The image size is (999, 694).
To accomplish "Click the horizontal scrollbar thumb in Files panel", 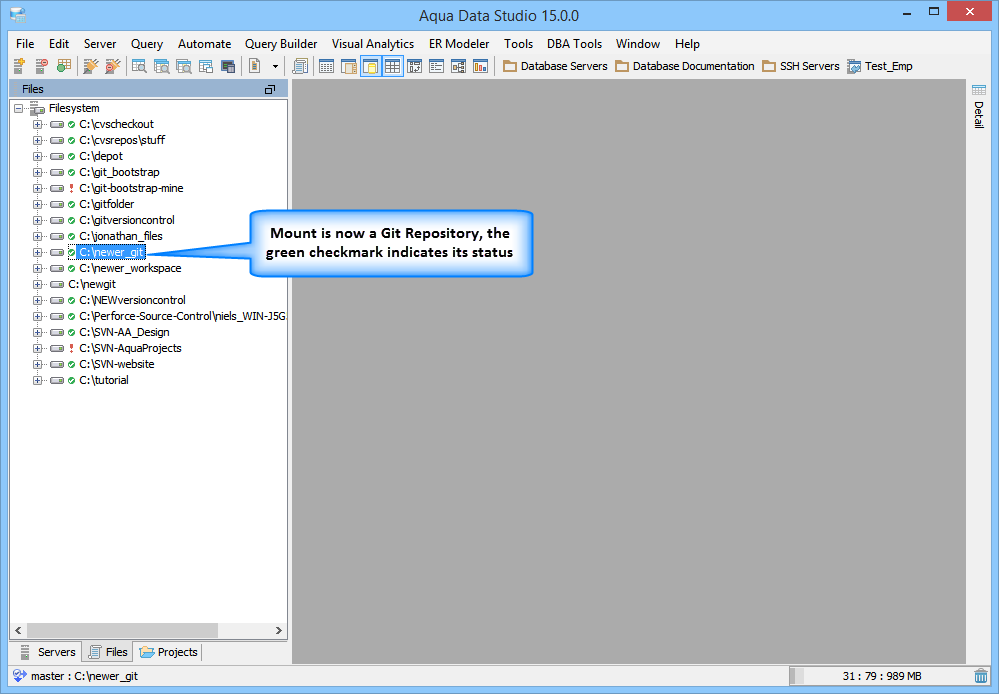I will 123,630.
